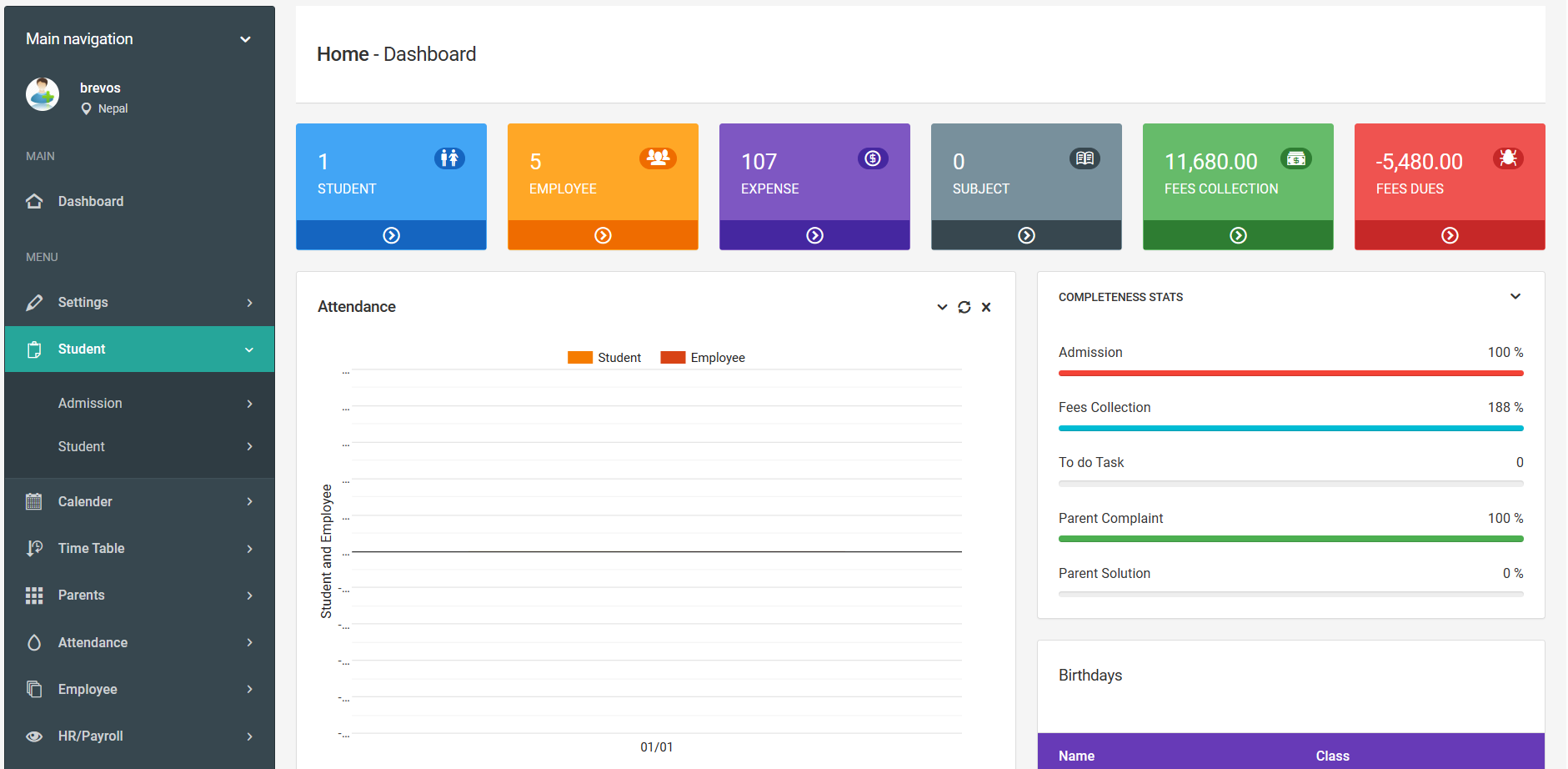Open the HR/Payroll menu
1568x769 pixels.
[139, 736]
